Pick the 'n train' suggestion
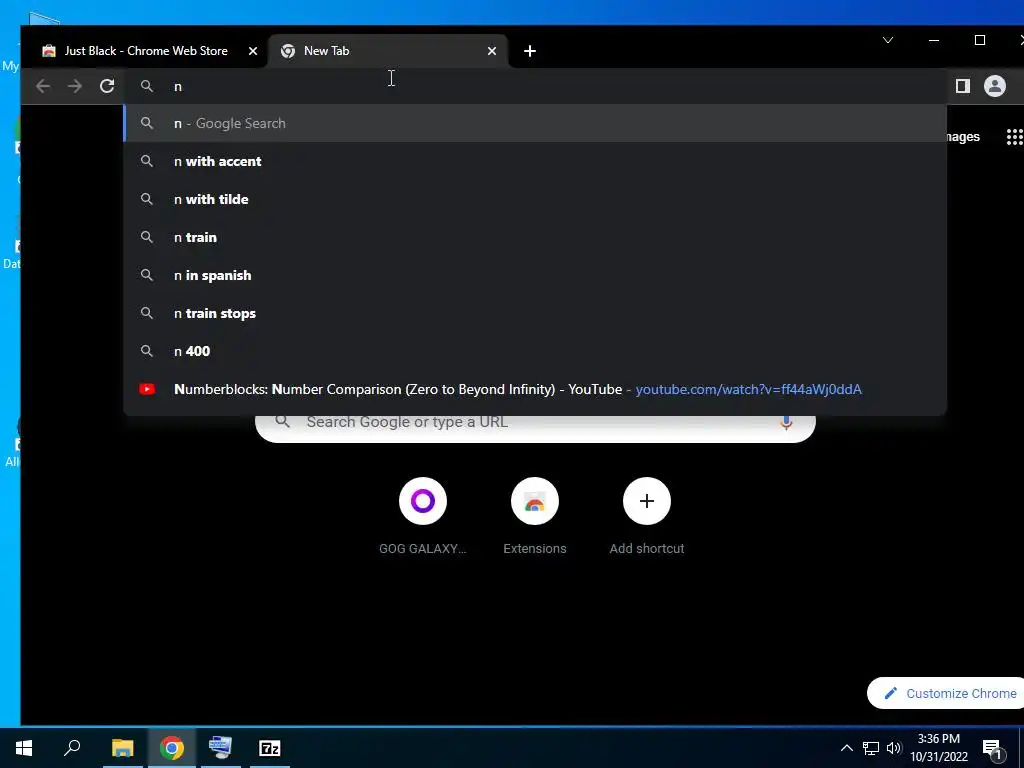This screenshot has width=1024, height=768. point(535,237)
